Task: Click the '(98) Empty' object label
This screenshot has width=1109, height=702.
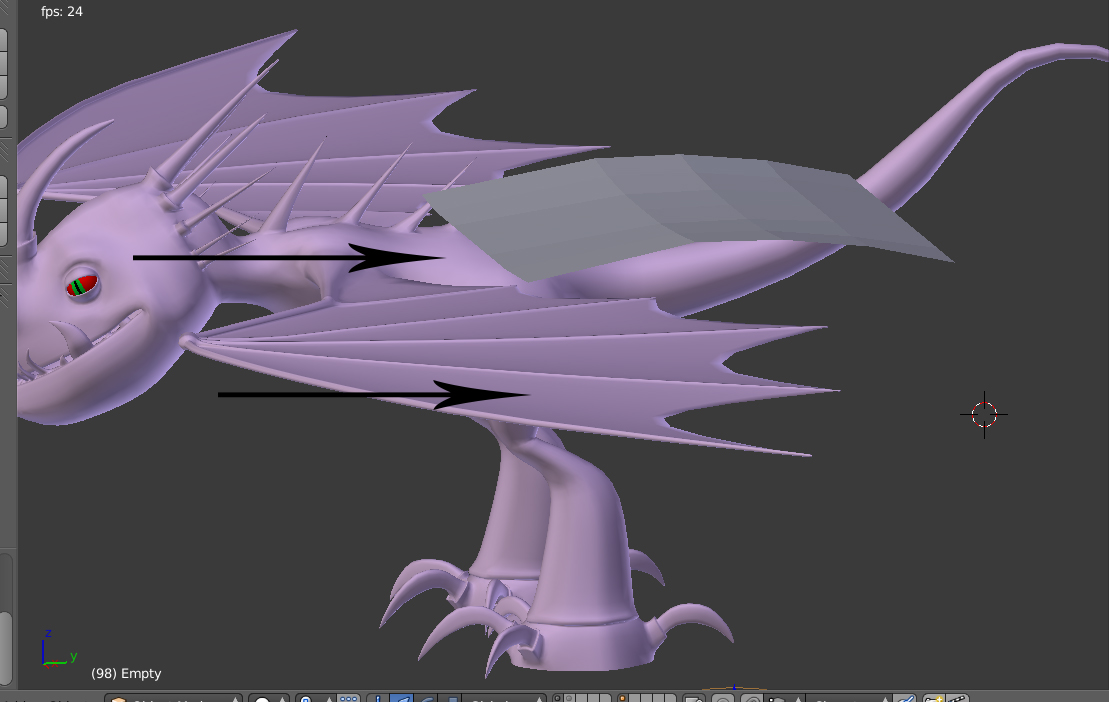Action: click(x=126, y=673)
